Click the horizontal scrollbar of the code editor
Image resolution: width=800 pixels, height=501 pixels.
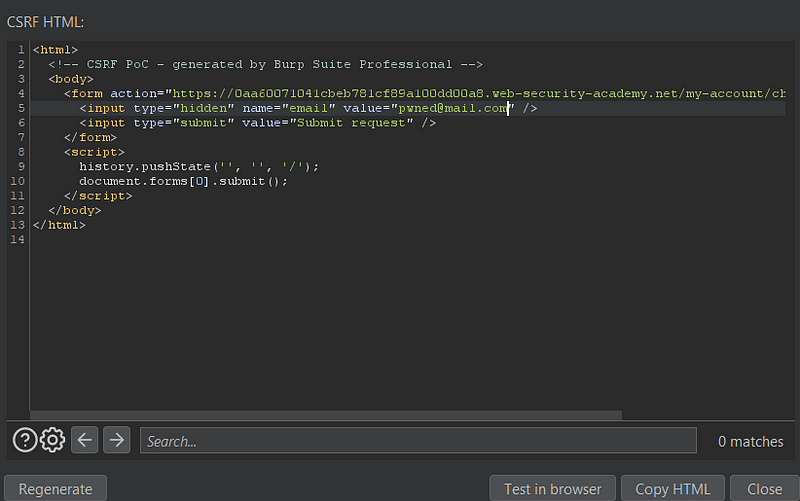[x=326, y=415]
